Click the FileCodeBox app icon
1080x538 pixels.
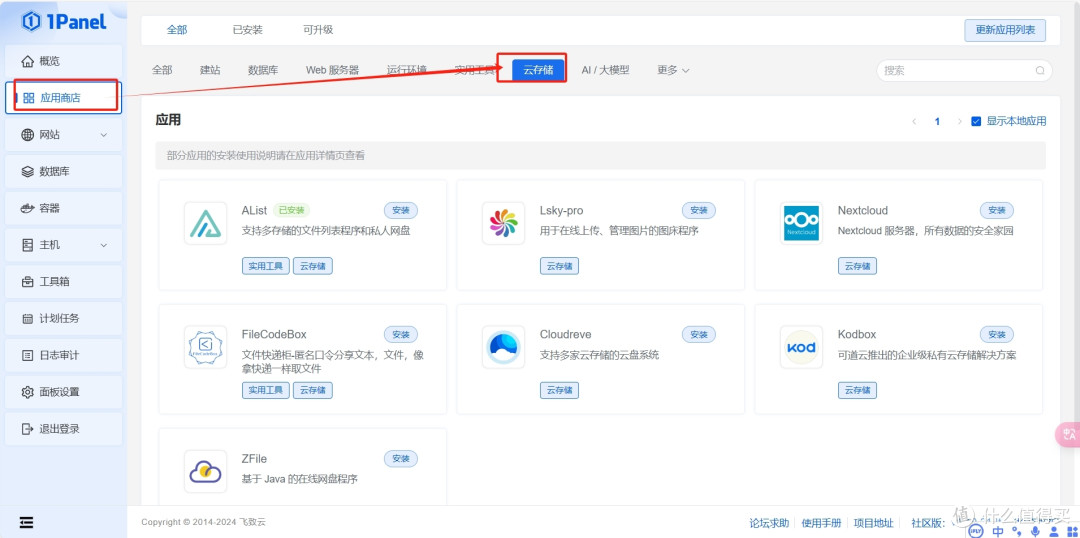tap(205, 347)
